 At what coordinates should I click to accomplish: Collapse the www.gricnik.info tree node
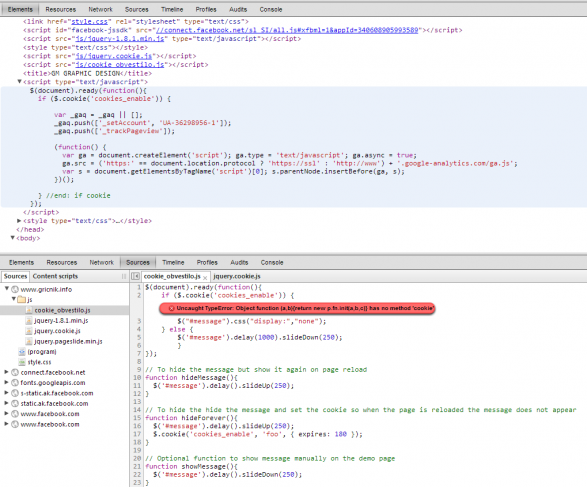(x=7, y=289)
